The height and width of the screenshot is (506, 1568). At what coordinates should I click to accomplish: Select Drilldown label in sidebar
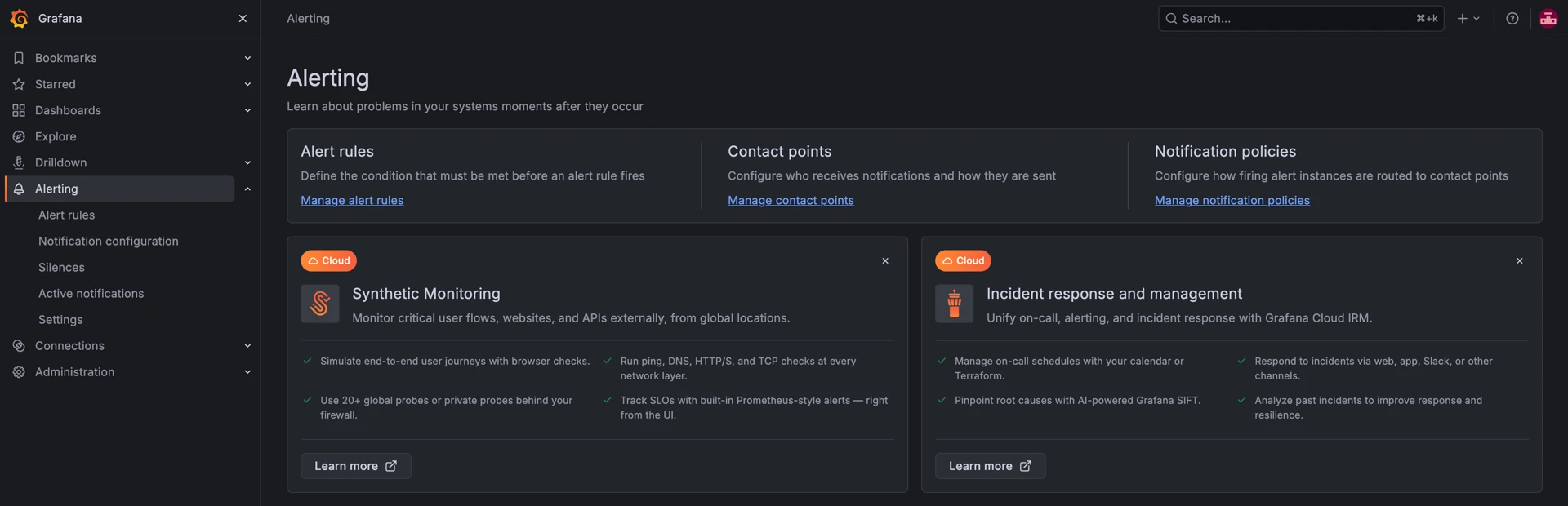tap(60, 162)
